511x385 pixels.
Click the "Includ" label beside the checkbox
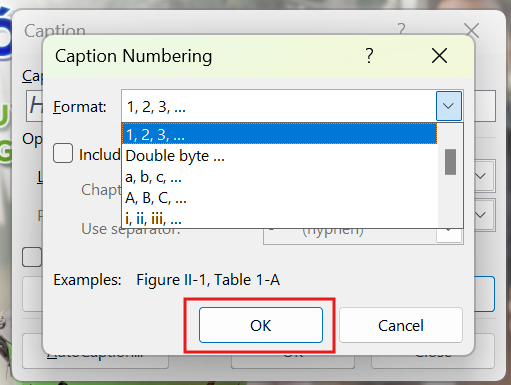click(x=99, y=155)
